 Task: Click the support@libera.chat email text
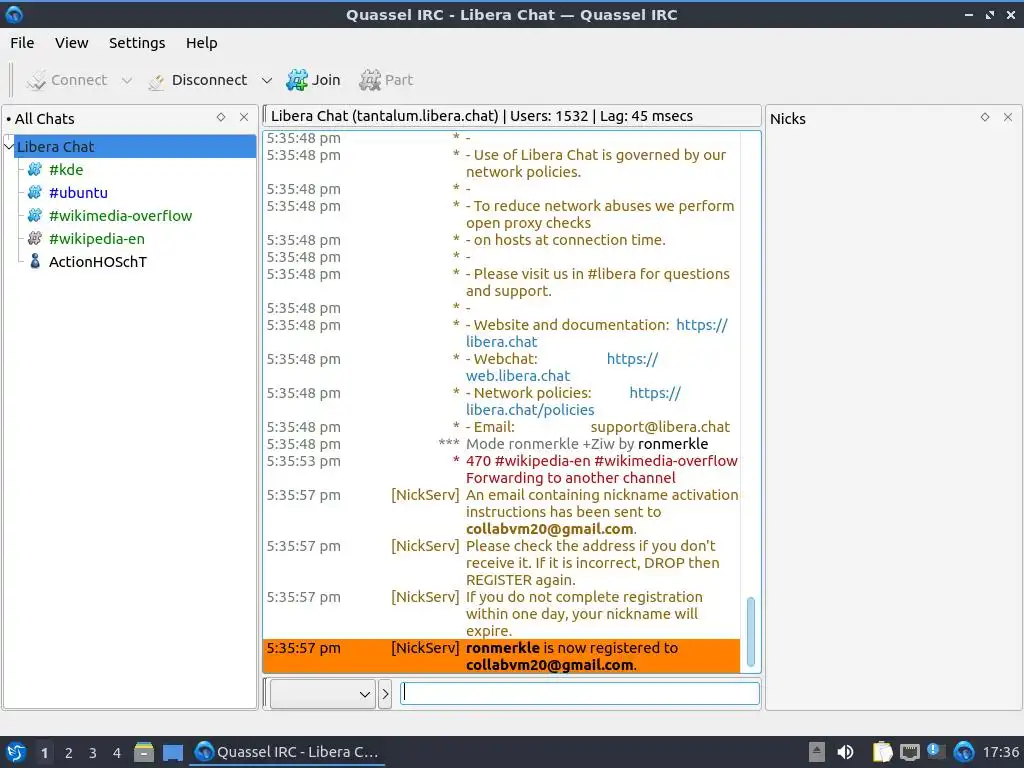pyautogui.click(x=660, y=427)
